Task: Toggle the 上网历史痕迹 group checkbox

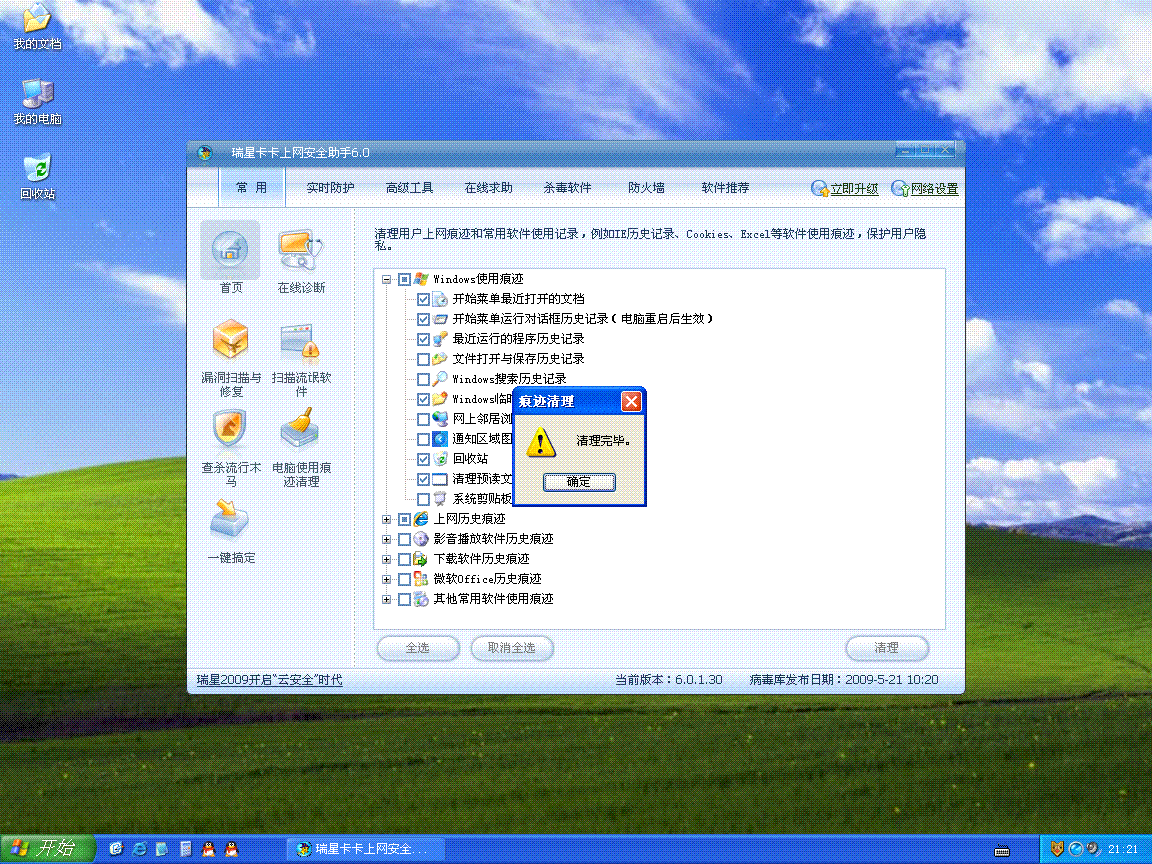Action: click(404, 519)
